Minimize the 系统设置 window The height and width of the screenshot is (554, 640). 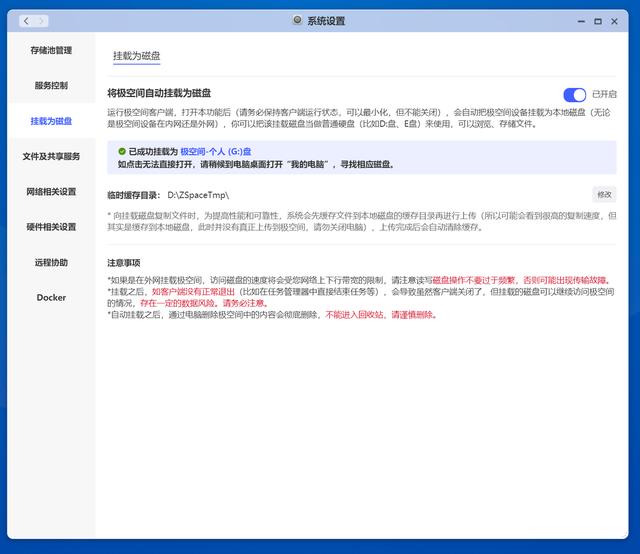coord(581,21)
